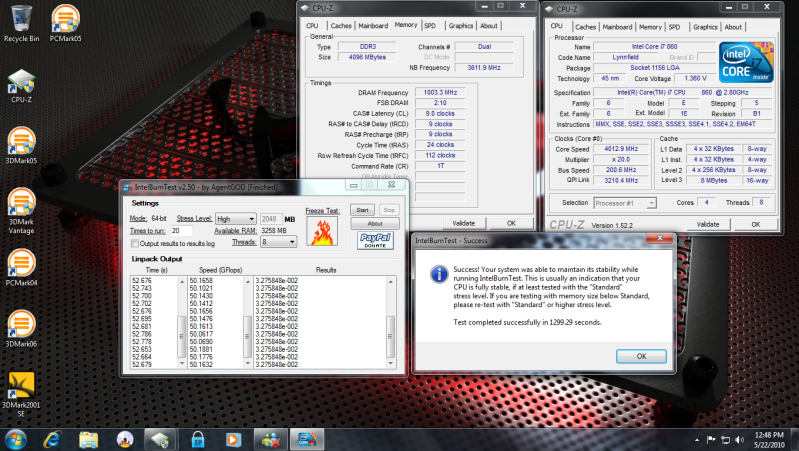
Task: Select the 3DMark05 desktop shortcut
Action: [21, 146]
